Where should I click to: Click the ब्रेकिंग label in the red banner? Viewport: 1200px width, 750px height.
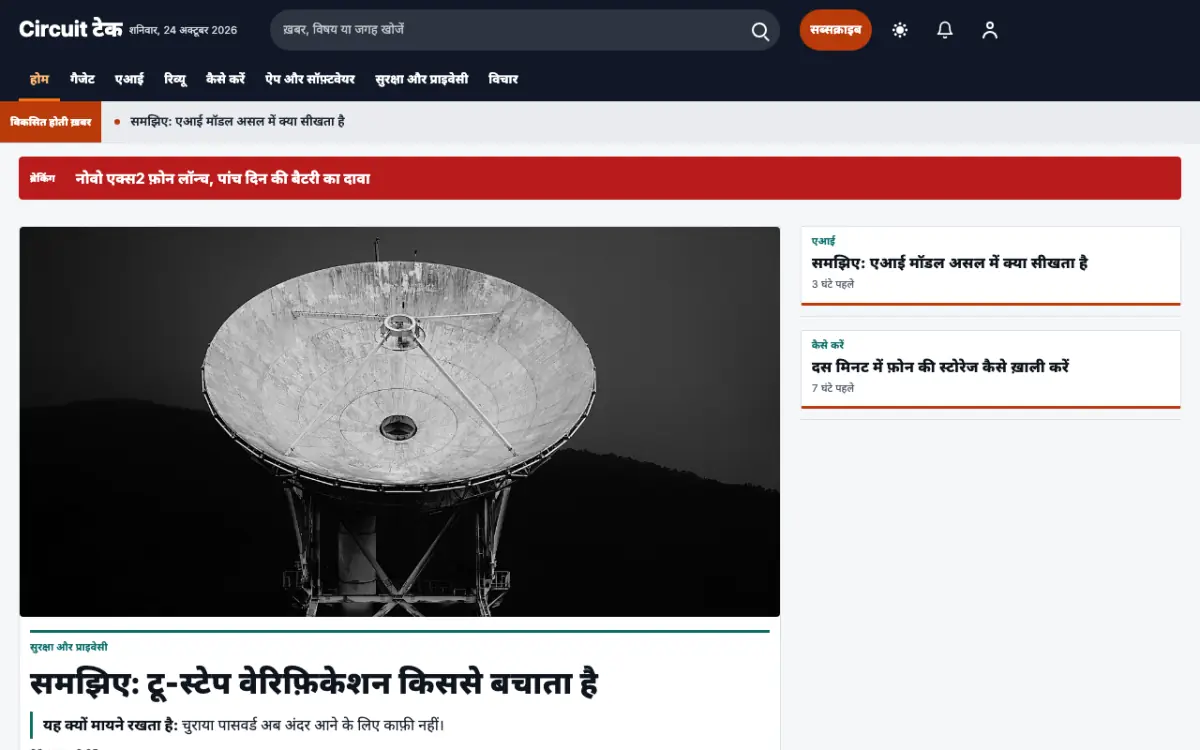[x=42, y=178]
